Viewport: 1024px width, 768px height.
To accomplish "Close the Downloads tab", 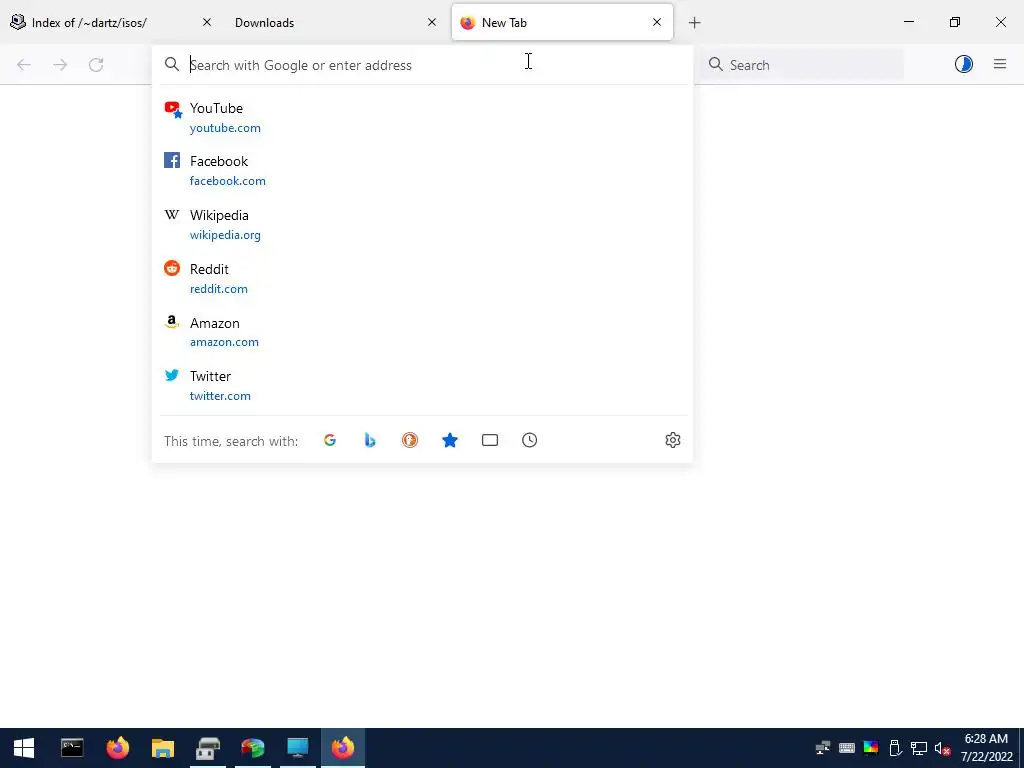I will 432,22.
